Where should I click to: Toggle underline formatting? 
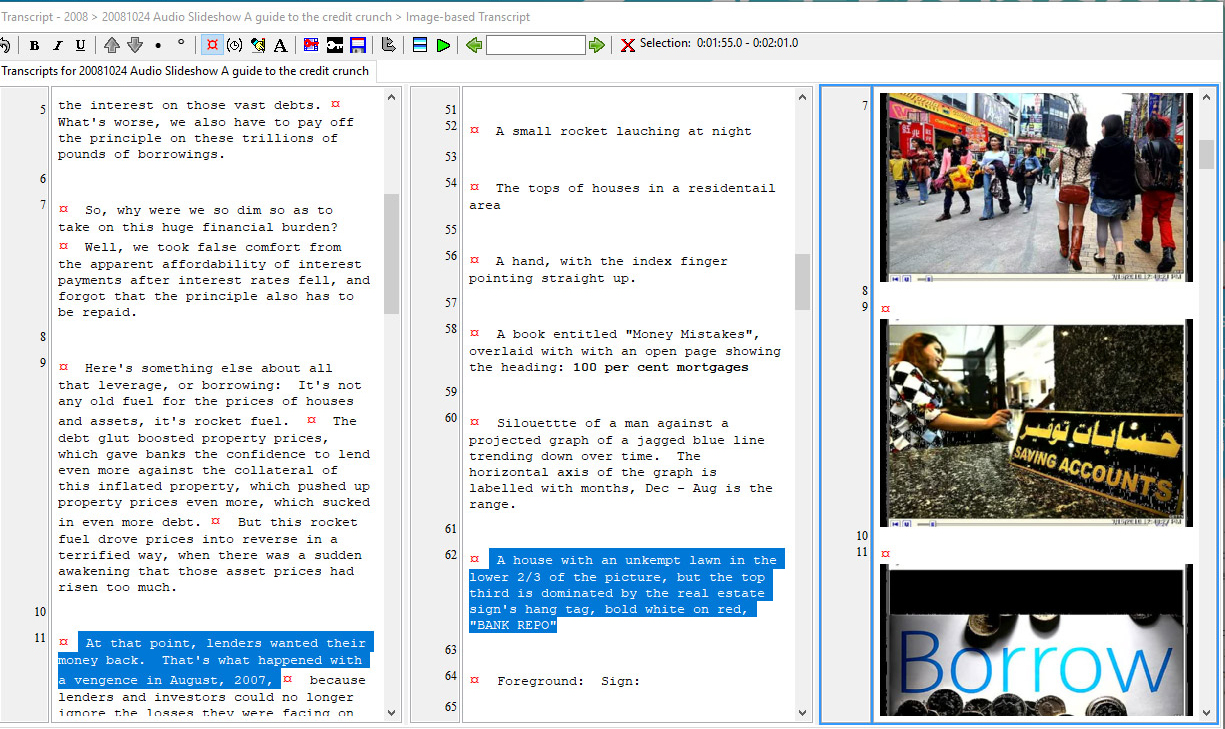pyautogui.click(x=80, y=45)
